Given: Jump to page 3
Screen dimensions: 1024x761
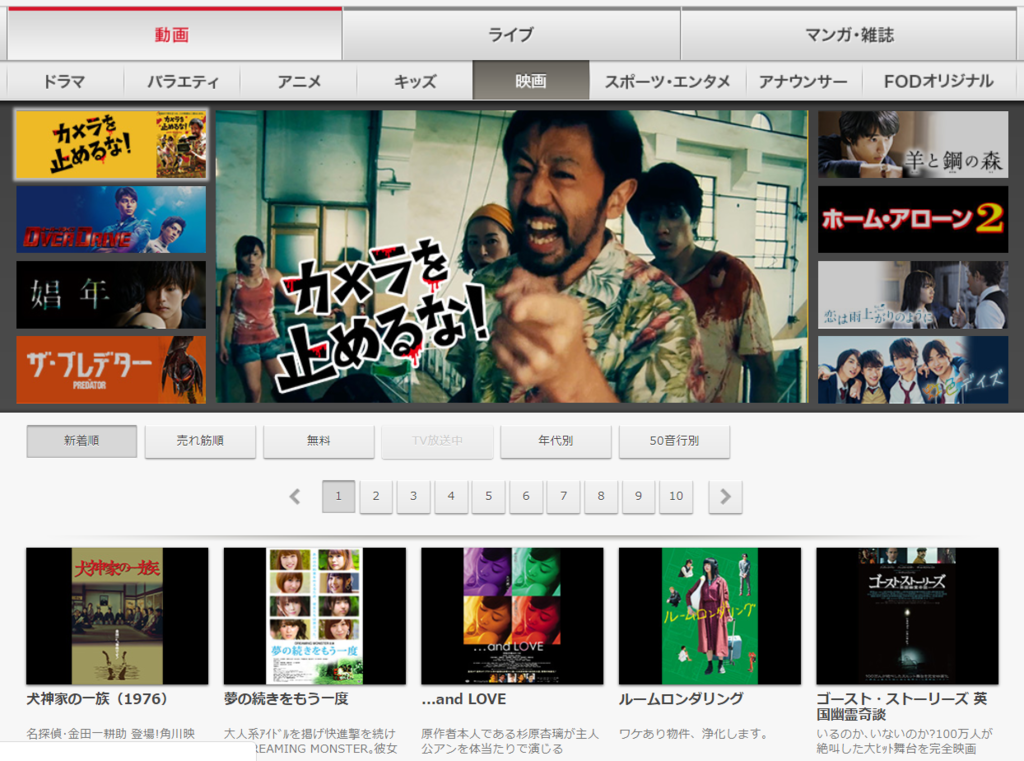Looking at the screenshot, I should click(x=413, y=496).
